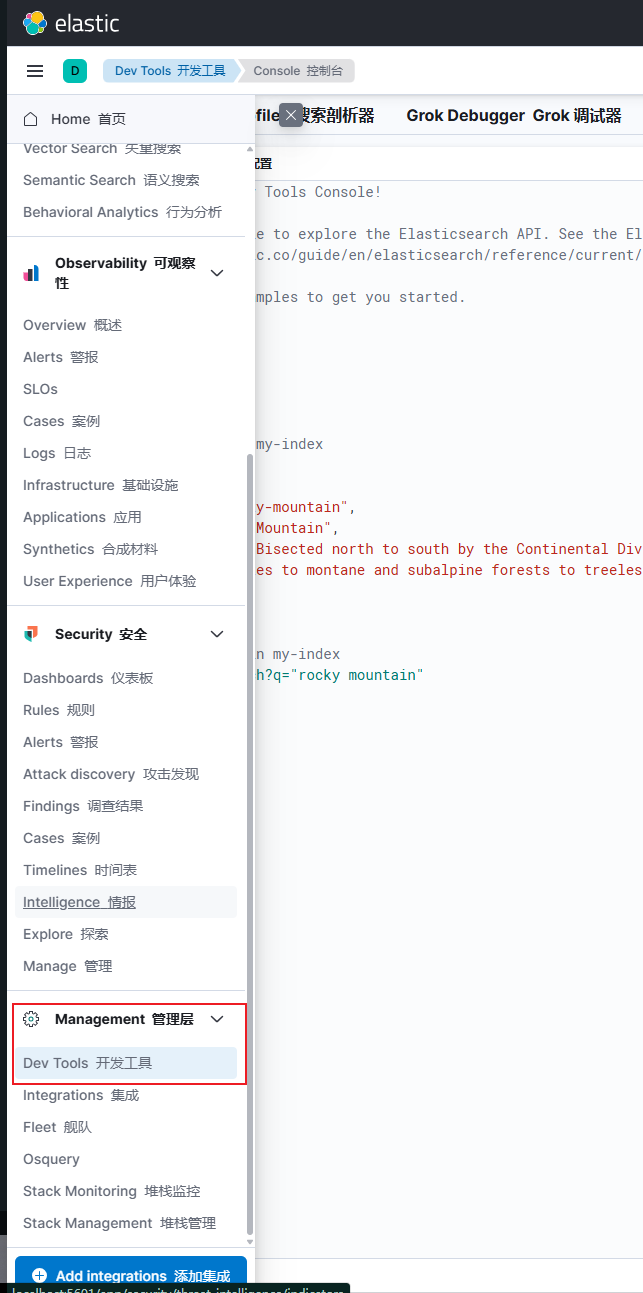Screen dimensions: 643x1293
Task: Collapse the Security section chevron
Action: coord(217,634)
